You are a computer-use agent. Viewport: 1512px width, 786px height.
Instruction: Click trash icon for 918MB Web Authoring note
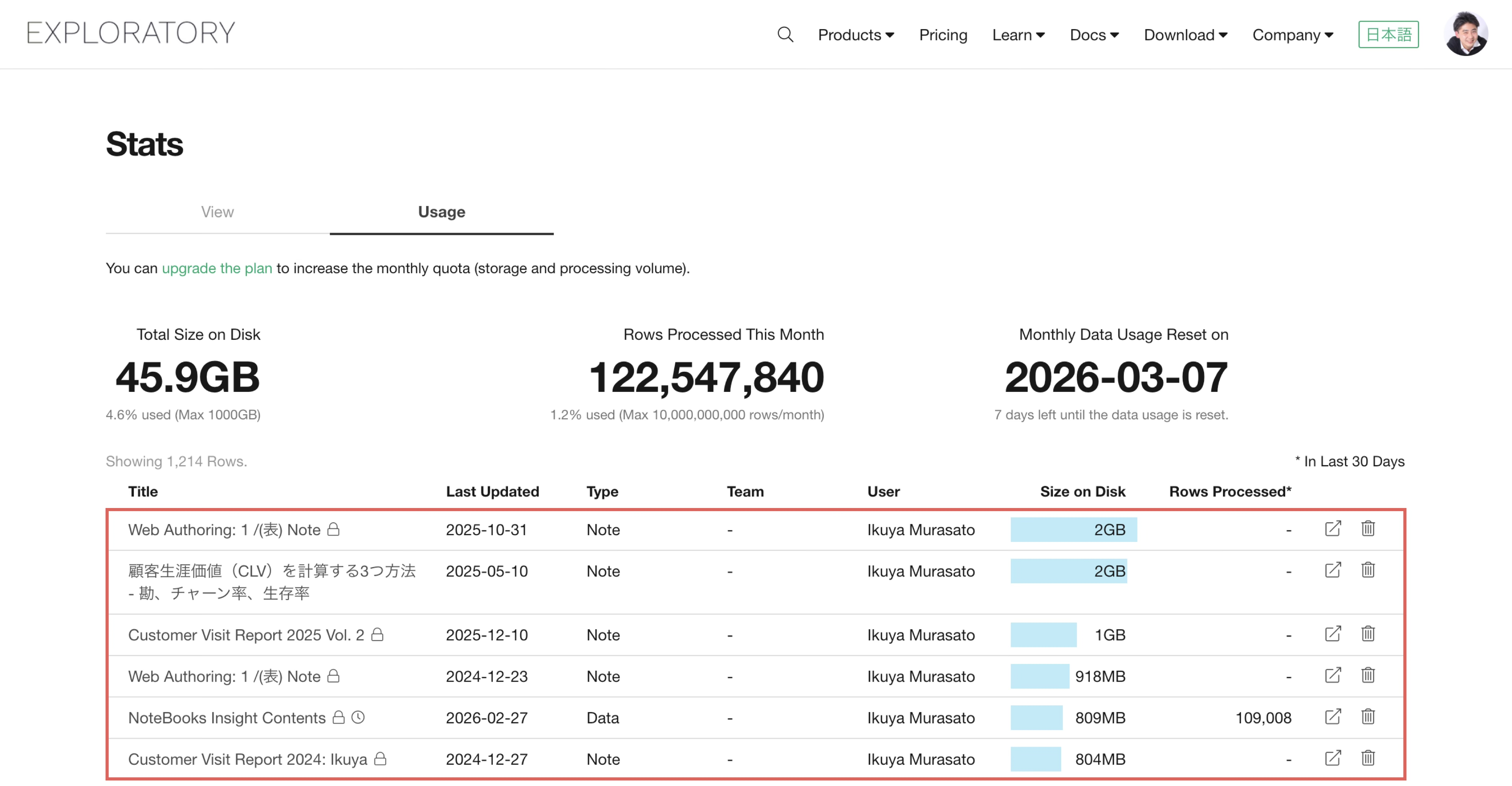tap(1367, 676)
